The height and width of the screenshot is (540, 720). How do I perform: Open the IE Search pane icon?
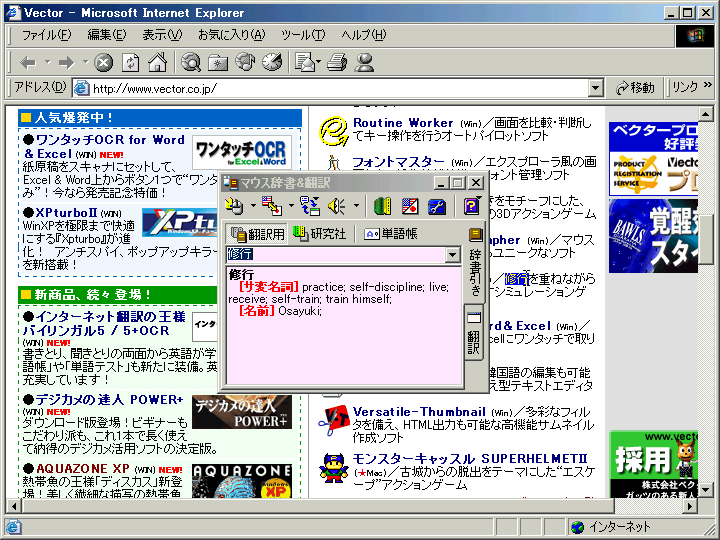click(x=191, y=62)
